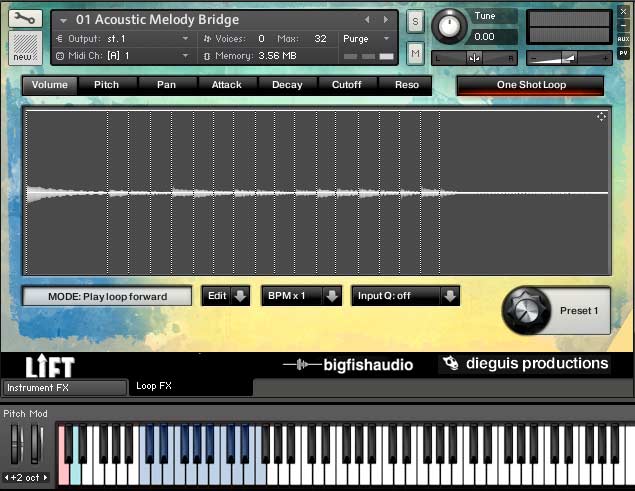This screenshot has height=491, width=635.
Task: Toggle the One Shot Loop button
Action: pos(531,85)
